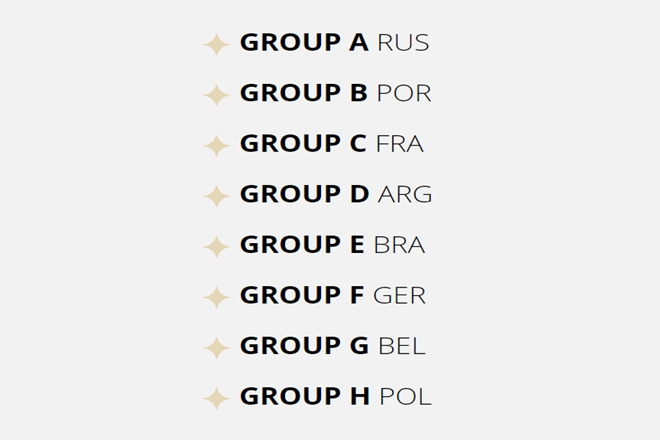
Task: Select the bold GROUP A heading
Action: [x=304, y=43]
